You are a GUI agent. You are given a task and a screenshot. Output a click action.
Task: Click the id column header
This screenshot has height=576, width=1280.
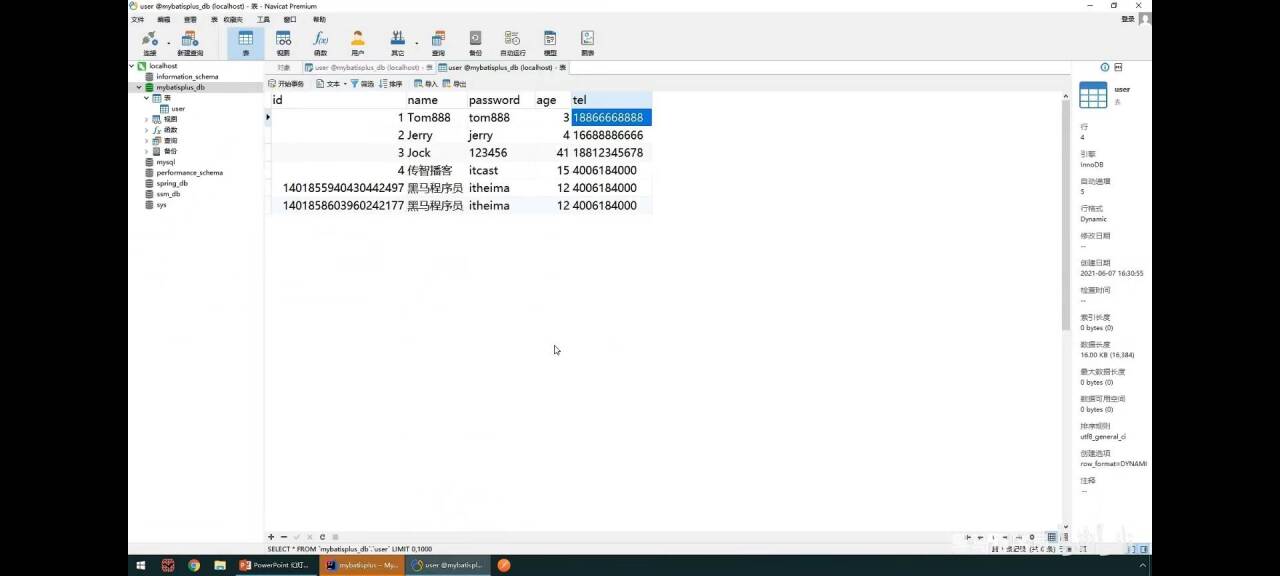pos(338,100)
